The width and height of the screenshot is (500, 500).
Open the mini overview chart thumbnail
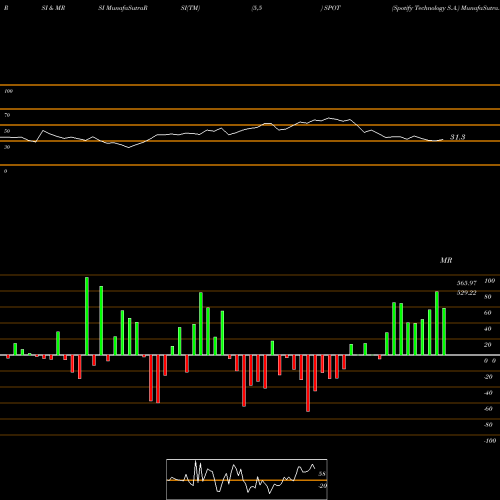(247, 479)
